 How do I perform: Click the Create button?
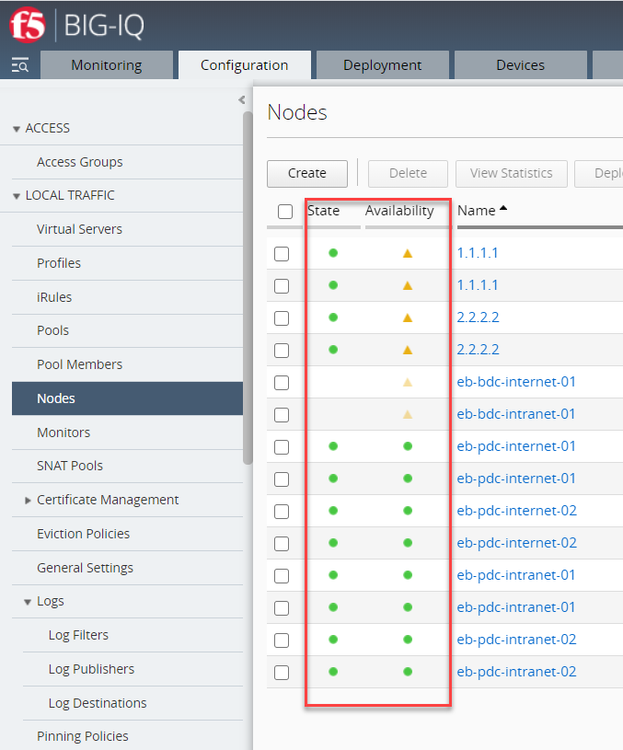[x=307, y=173]
